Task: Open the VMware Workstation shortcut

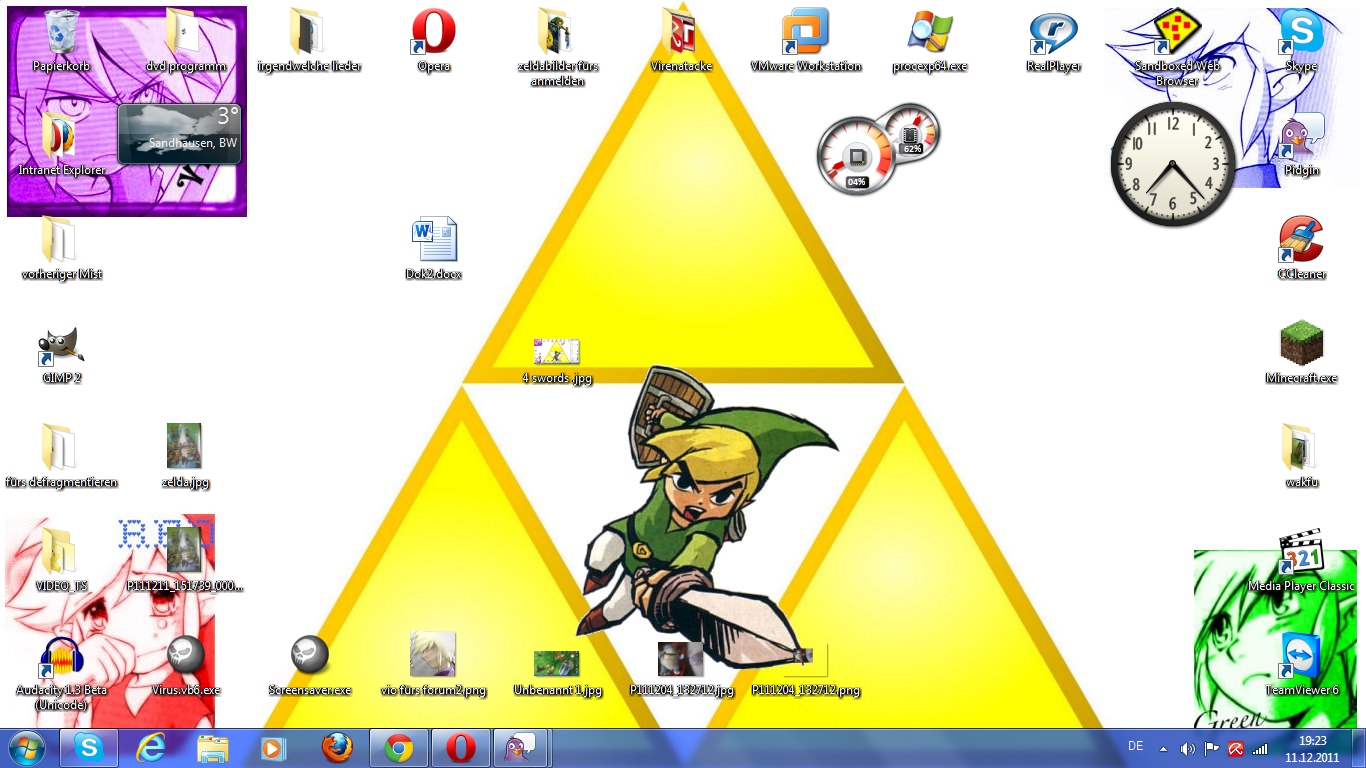Action: [805, 34]
